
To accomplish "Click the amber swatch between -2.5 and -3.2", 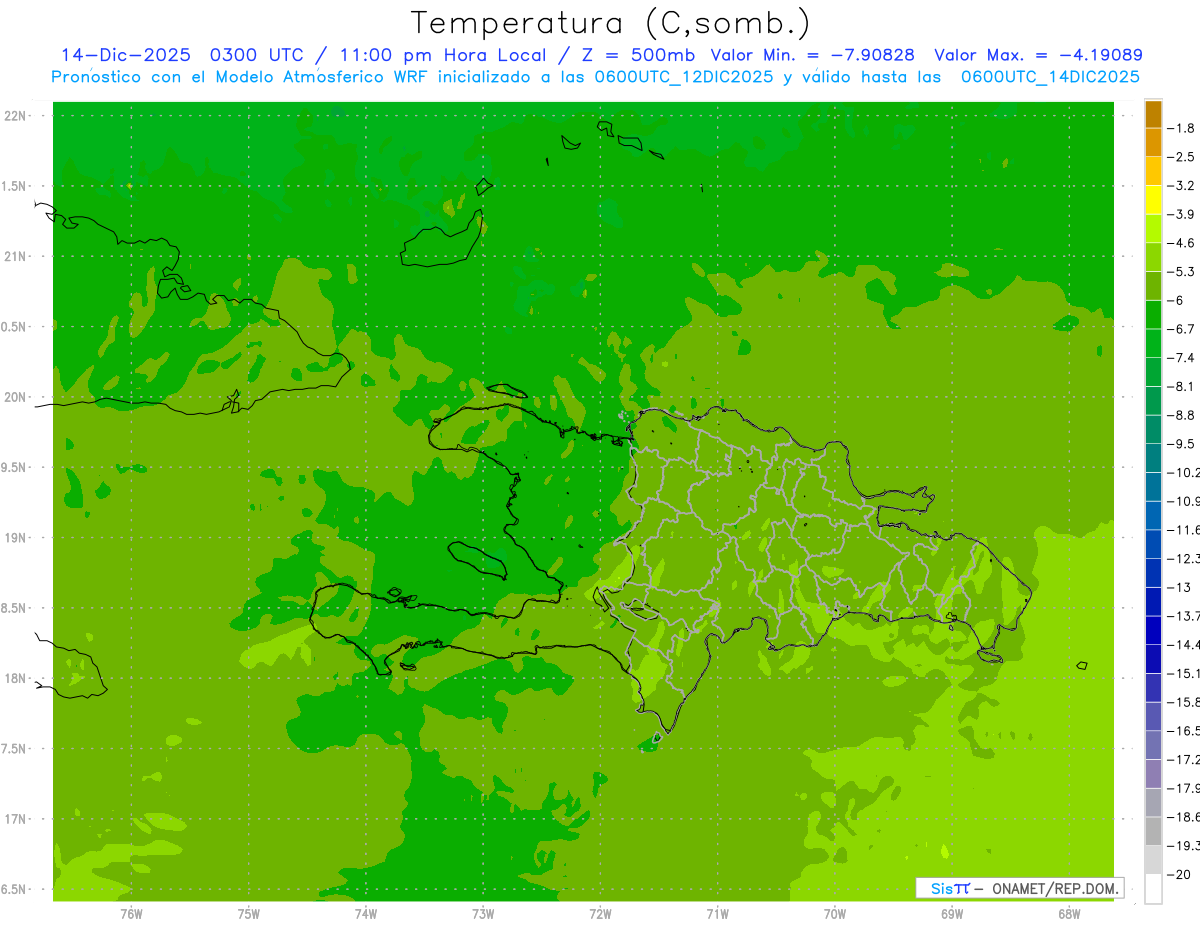I will [x=1153, y=171].
